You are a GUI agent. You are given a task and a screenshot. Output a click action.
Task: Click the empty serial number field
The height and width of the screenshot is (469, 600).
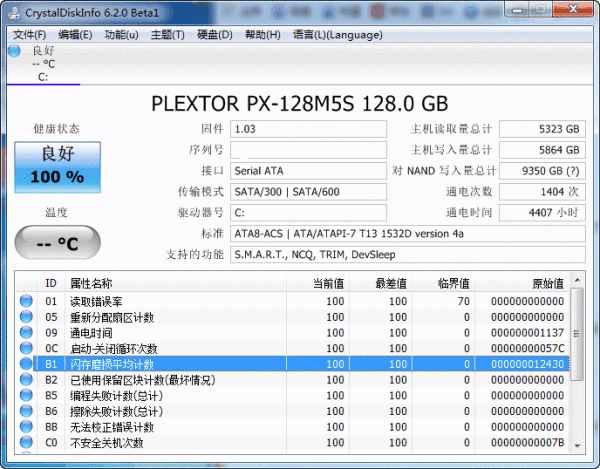(308, 150)
